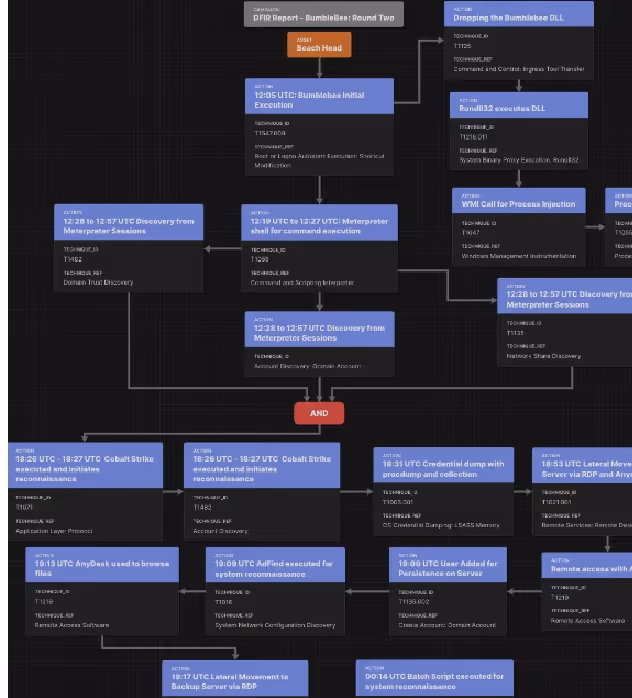This screenshot has height=698, width=632.
Task: Click 'Create Account: Domain Account' text
Action: (447, 625)
